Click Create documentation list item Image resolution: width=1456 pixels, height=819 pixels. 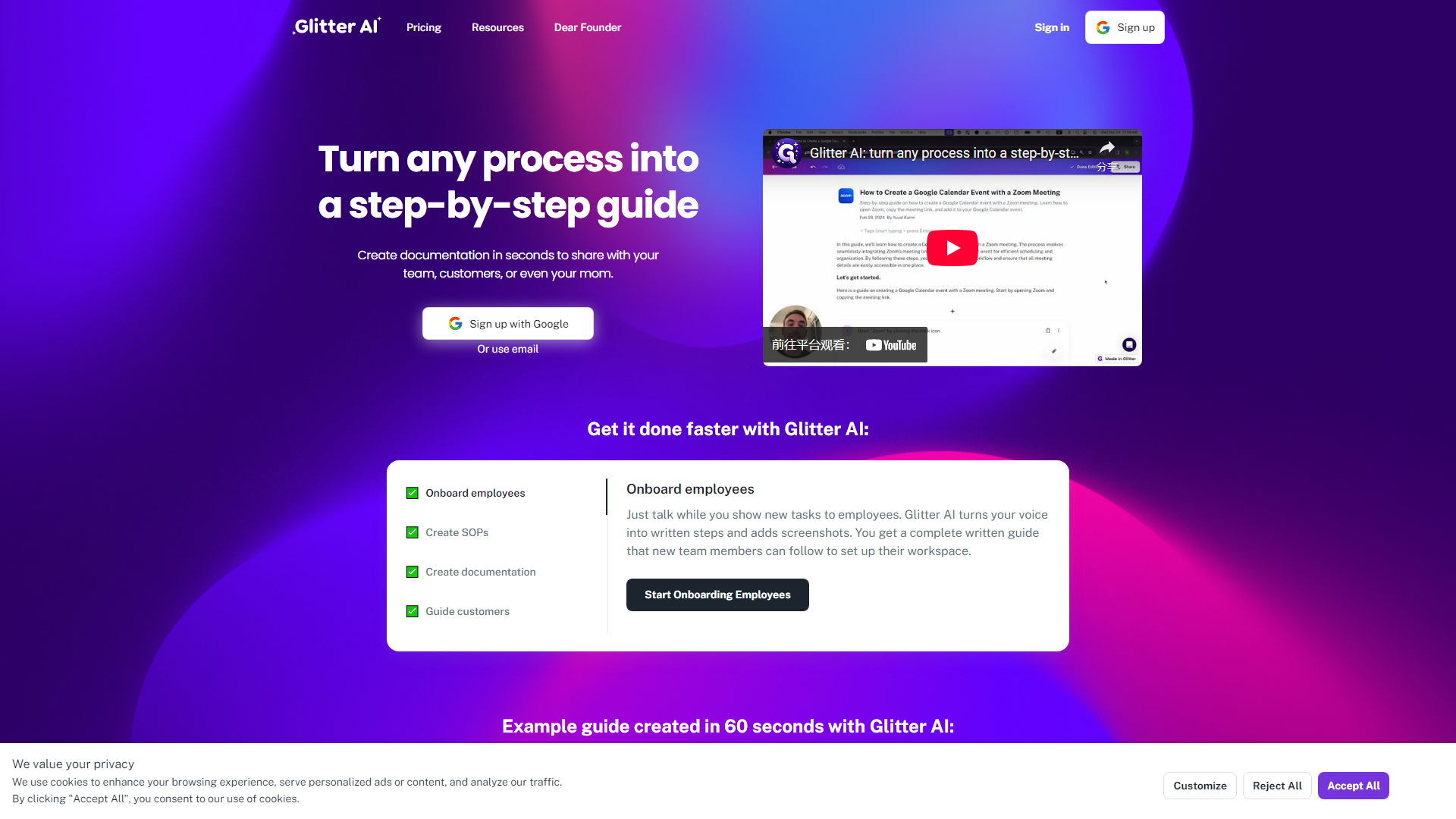pos(480,571)
